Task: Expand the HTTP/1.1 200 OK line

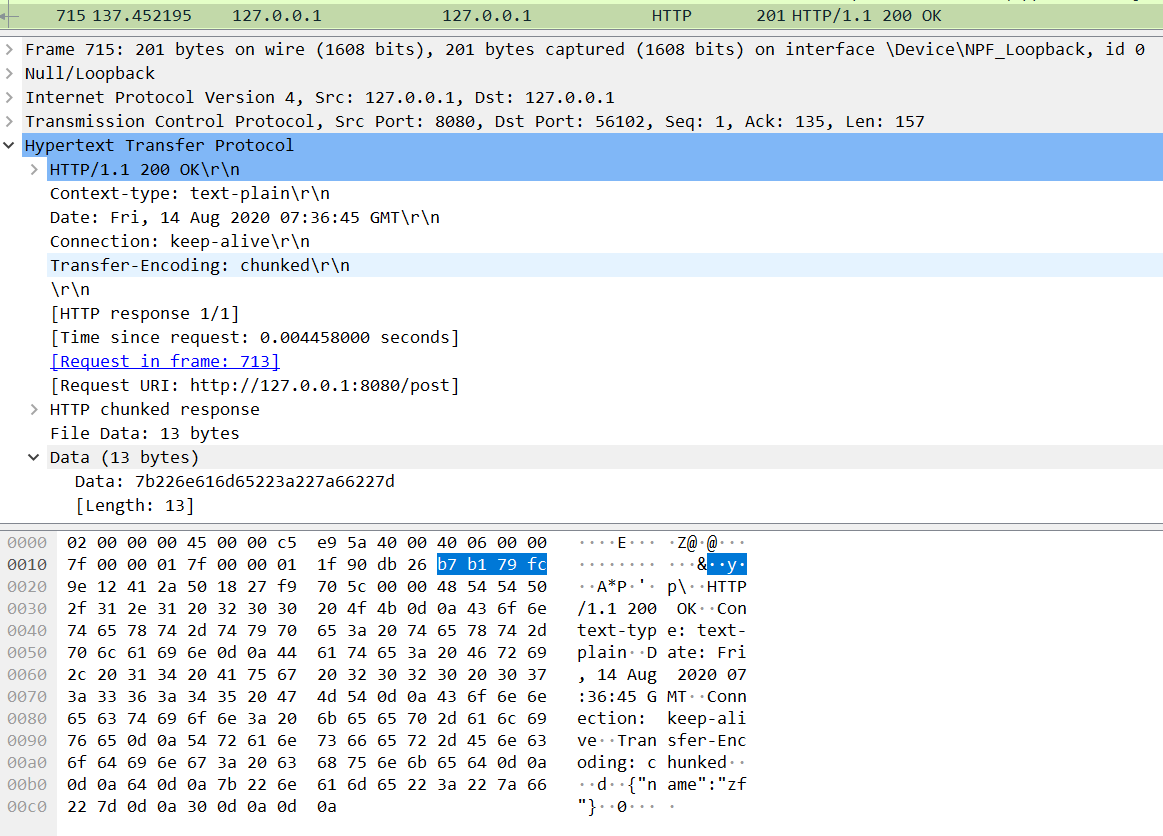Action: 34,169
